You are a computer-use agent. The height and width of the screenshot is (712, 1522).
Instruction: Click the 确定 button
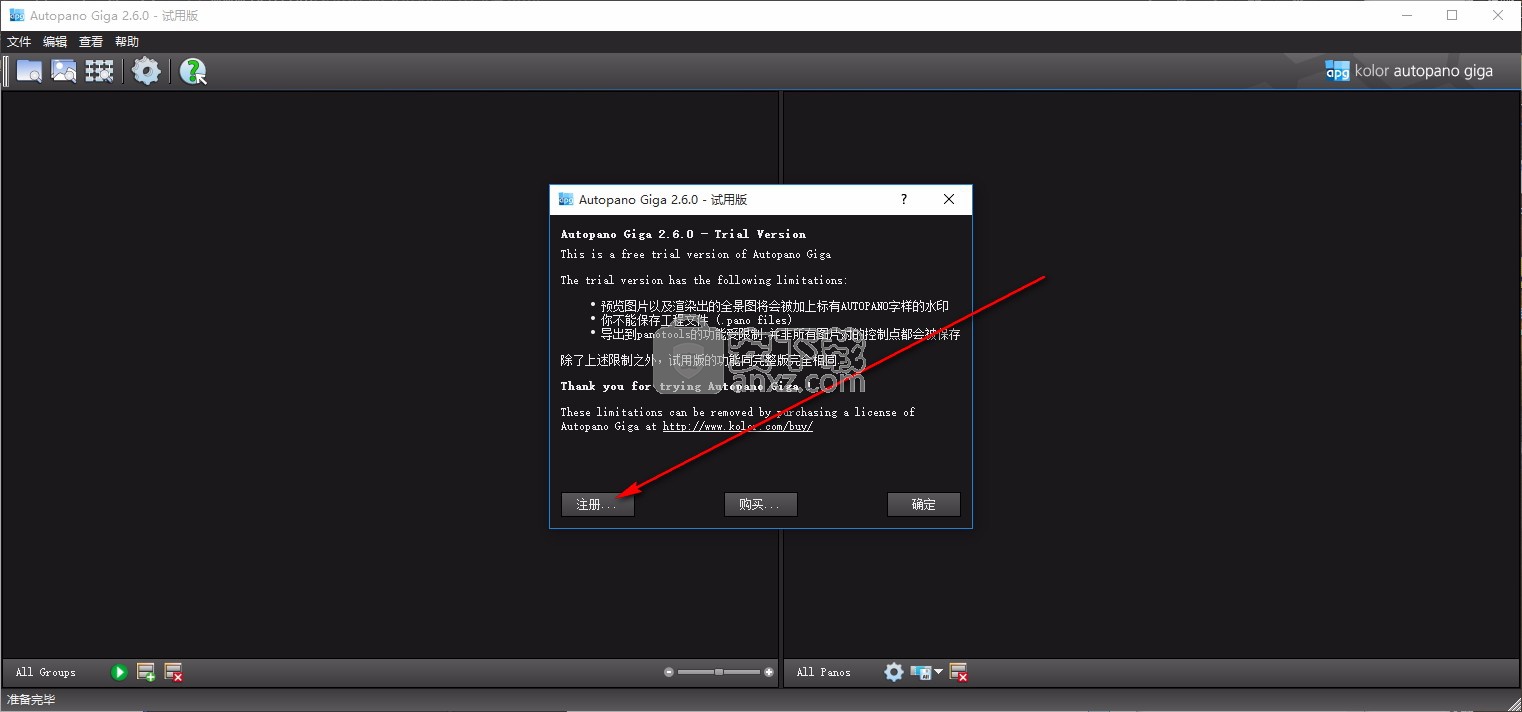pos(924,504)
